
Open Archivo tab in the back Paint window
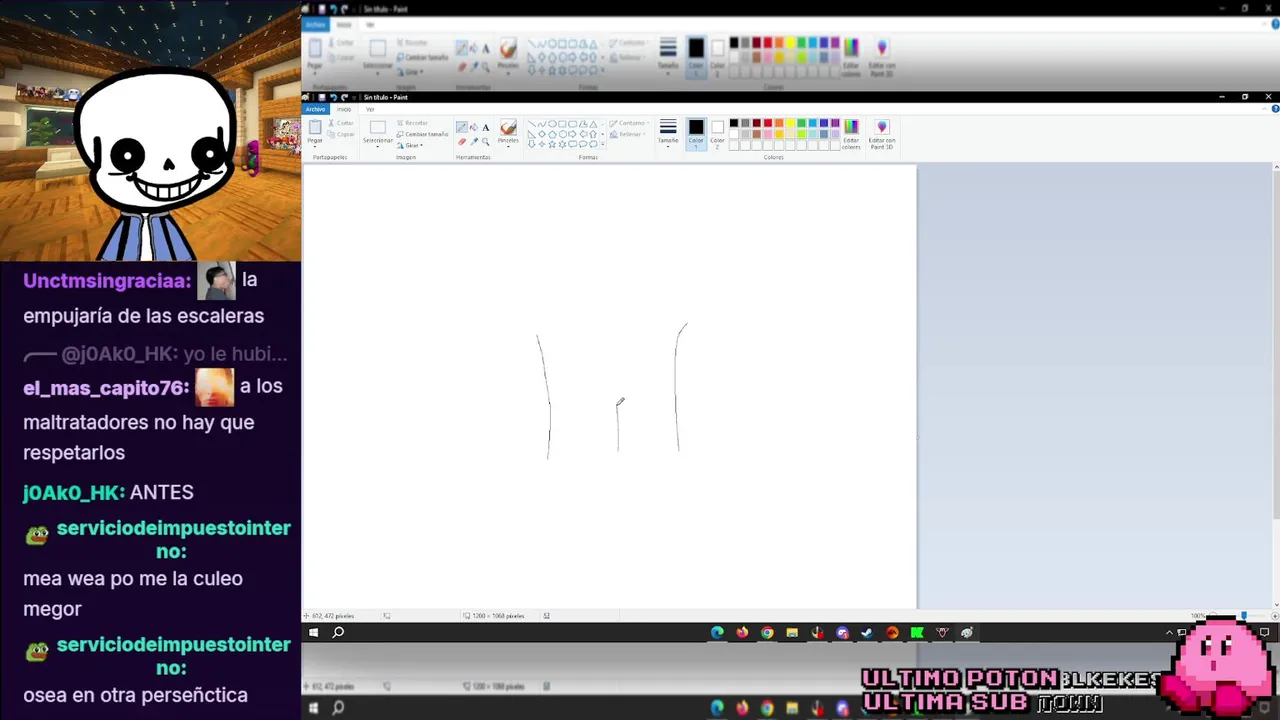coord(315,24)
